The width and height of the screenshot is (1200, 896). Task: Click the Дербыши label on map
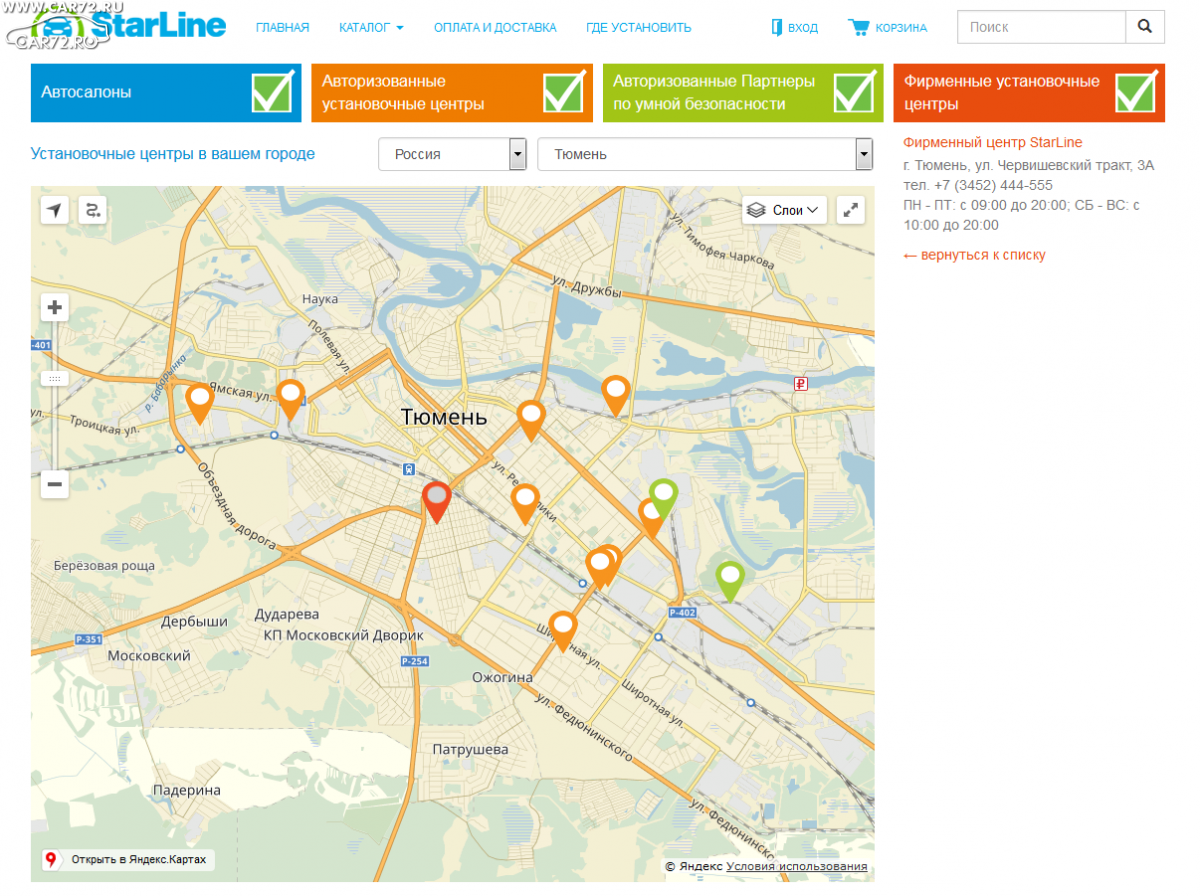(195, 622)
